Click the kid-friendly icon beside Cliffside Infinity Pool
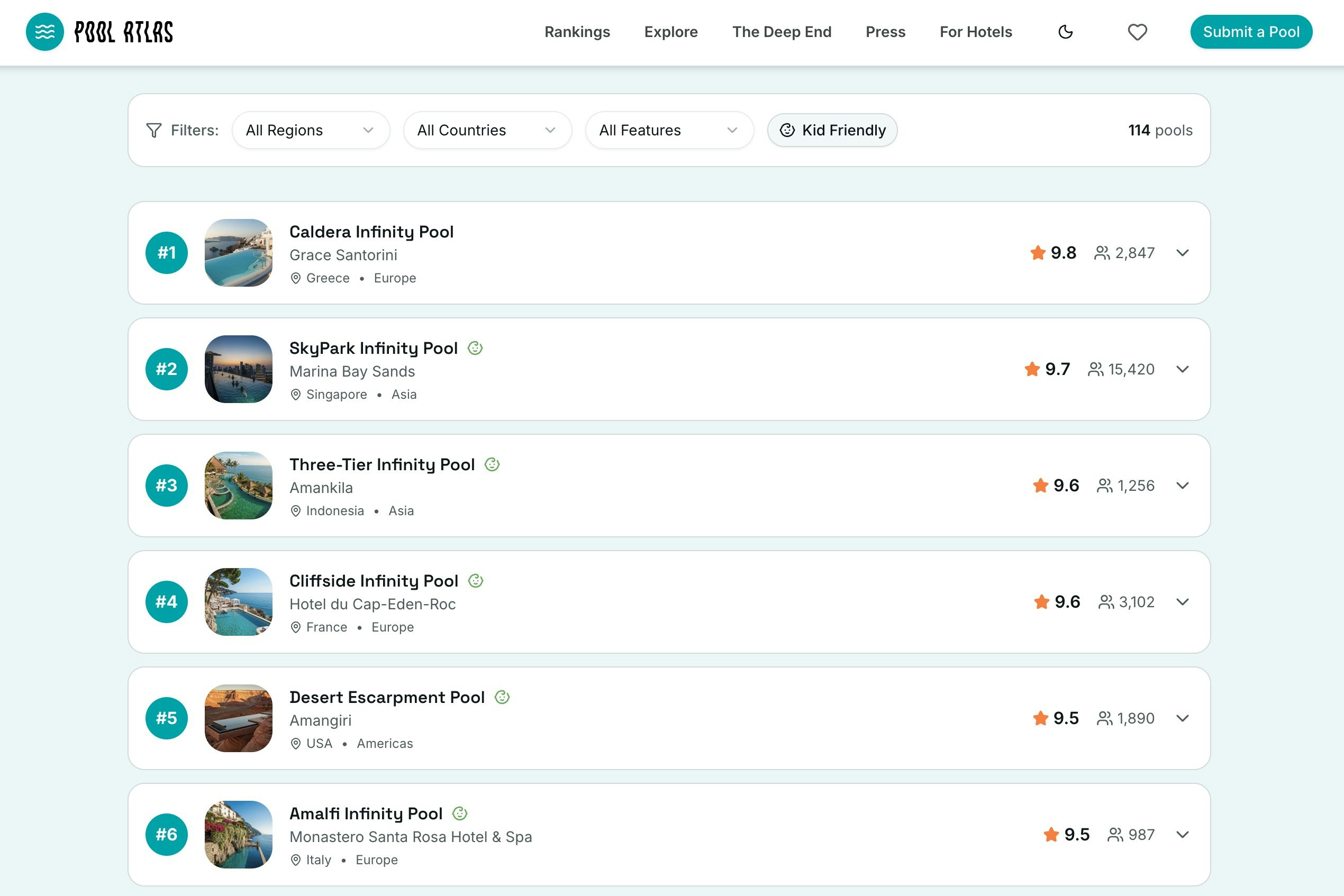1344x896 pixels. [476, 581]
